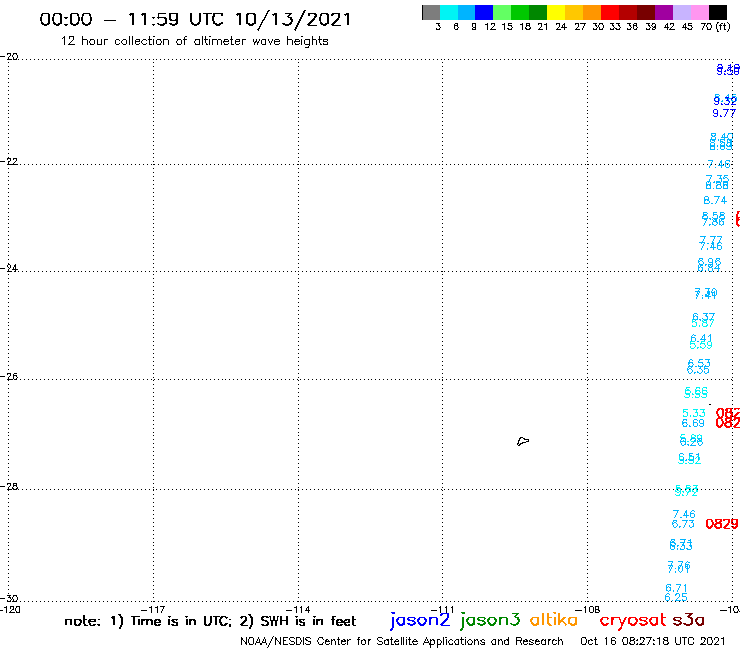Screen dimensions: 740x650
Task: Click the wave height value 6.25
Action: pos(676,597)
